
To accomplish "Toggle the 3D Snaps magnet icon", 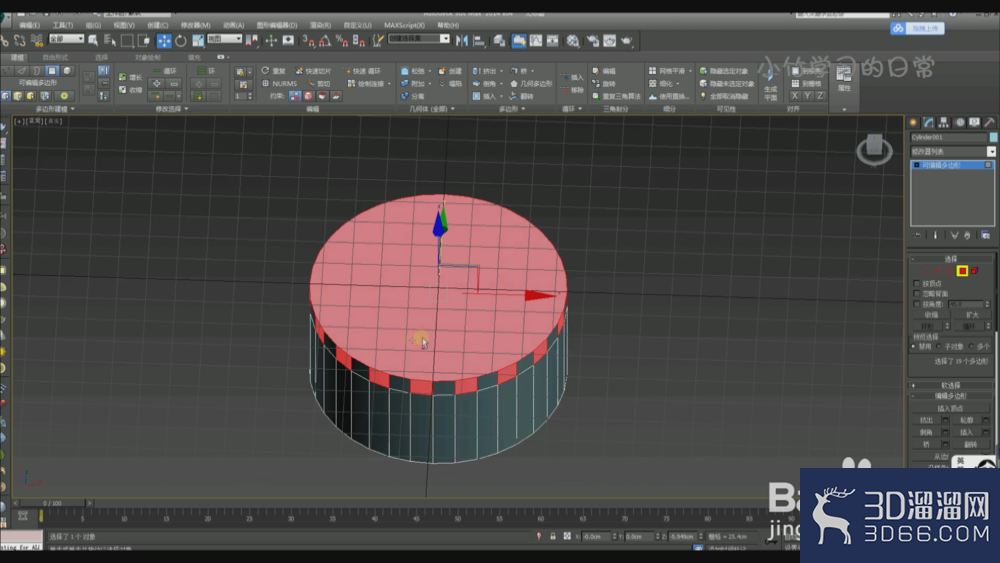I will click(309, 41).
